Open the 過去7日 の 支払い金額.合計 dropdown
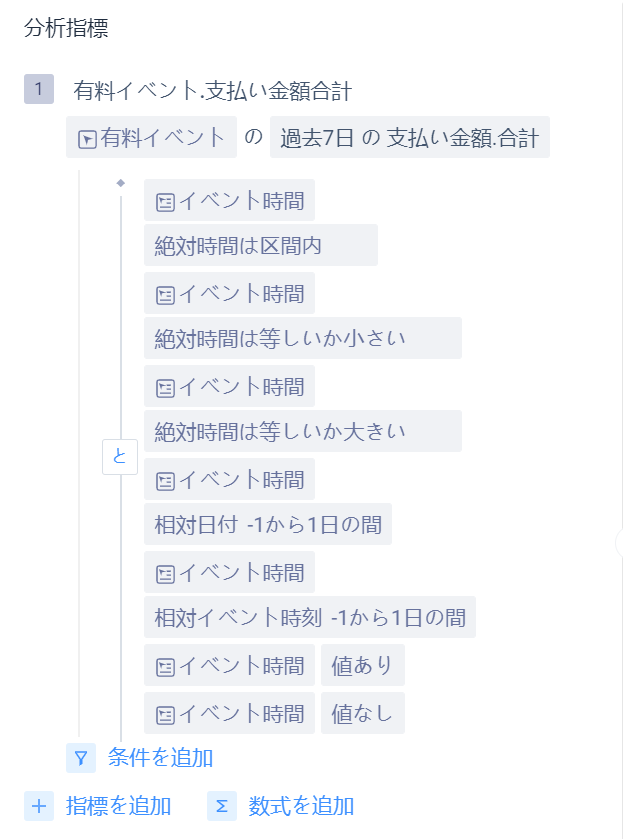623x839 pixels. pos(409,137)
